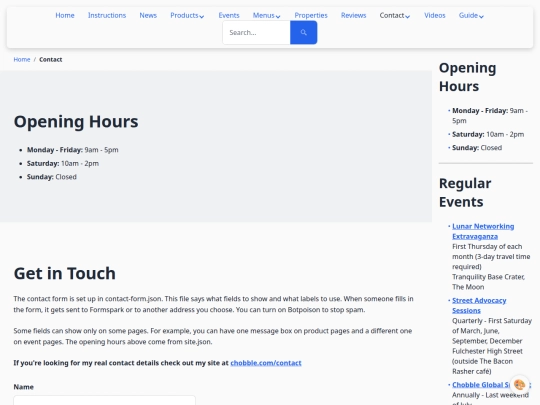The width and height of the screenshot is (540, 405).
Task: Open the Chobble Global event link
Action: click(481, 385)
